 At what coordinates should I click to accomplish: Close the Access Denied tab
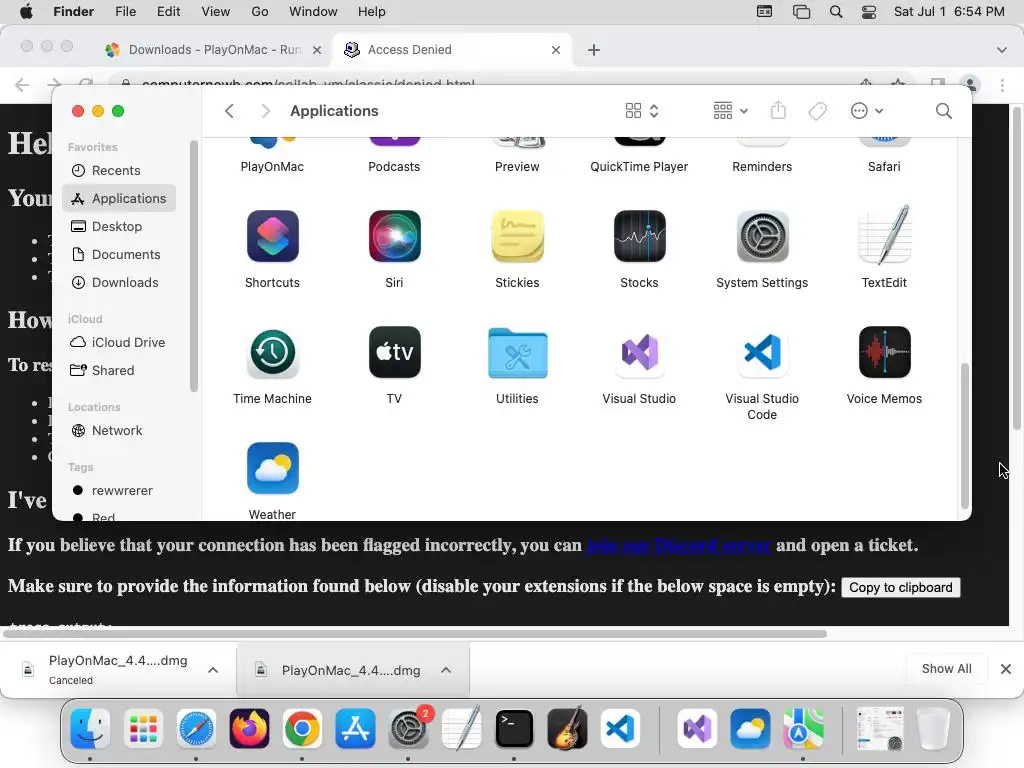pos(556,50)
